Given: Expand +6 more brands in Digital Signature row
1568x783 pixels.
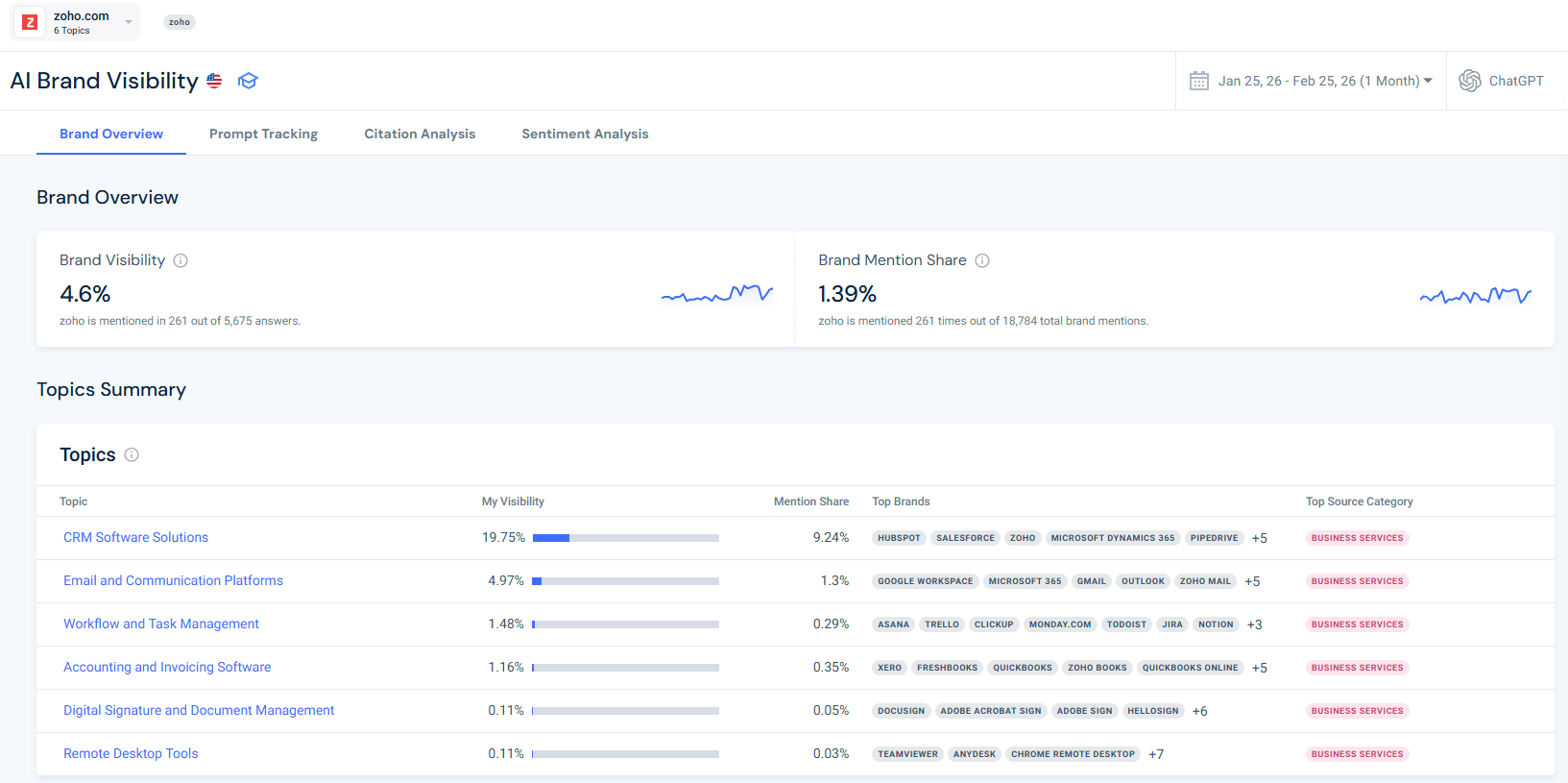Looking at the screenshot, I should tap(1199, 711).
